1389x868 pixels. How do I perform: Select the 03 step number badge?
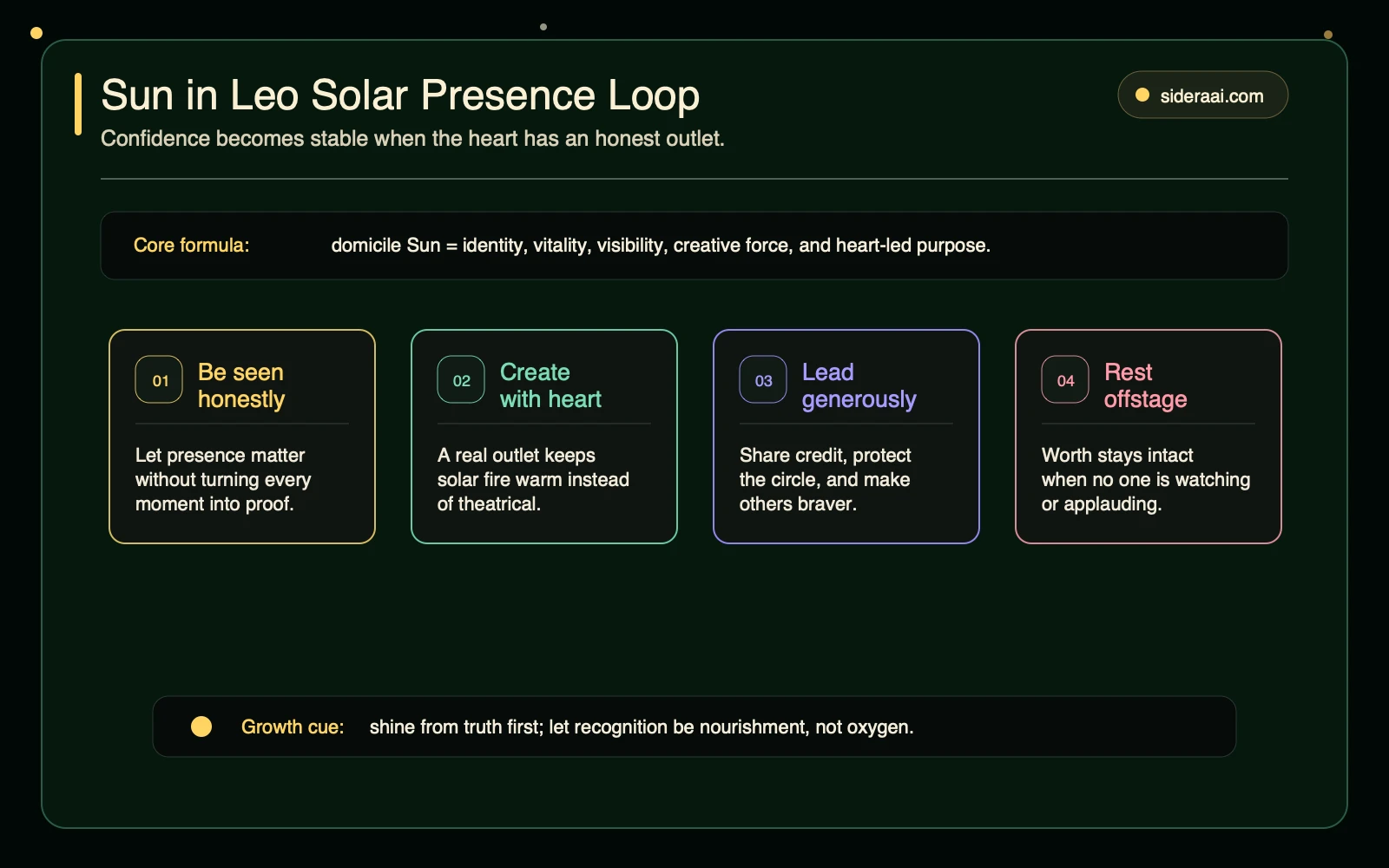[x=763, y=379]
